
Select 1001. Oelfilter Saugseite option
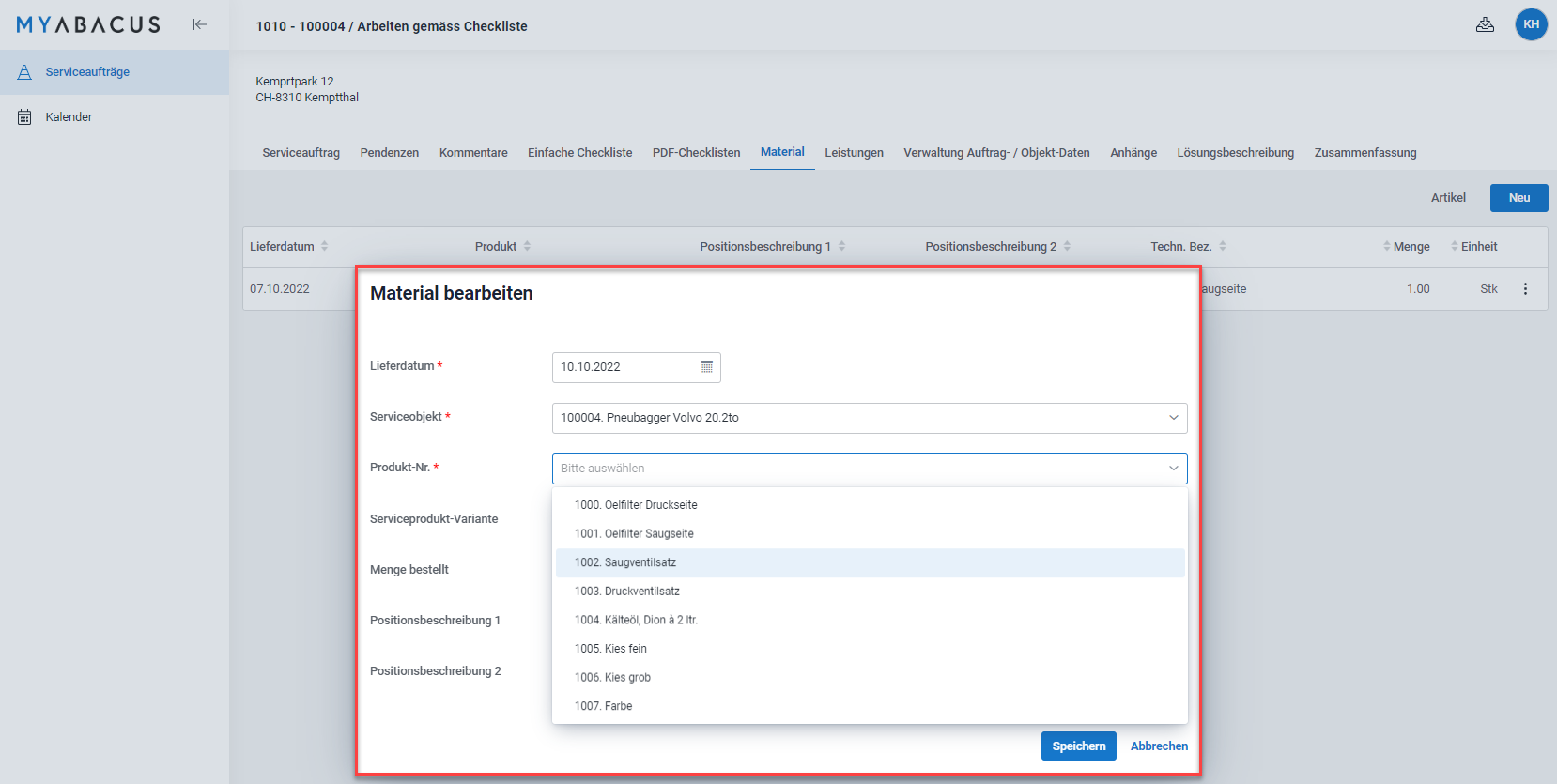click(870, 534)
